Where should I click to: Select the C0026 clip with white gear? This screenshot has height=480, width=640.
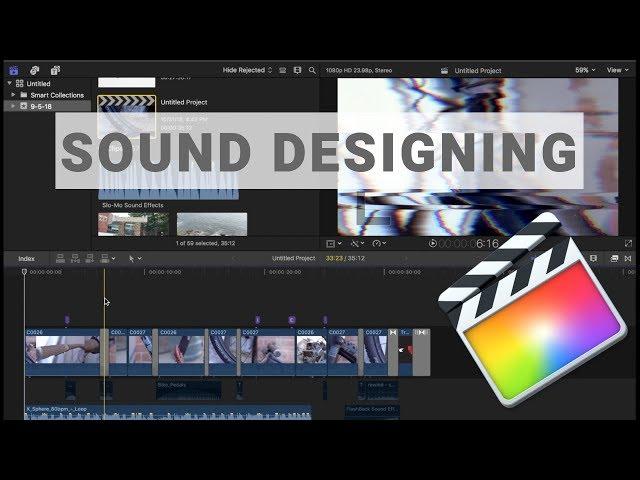(x=311, y=352)
